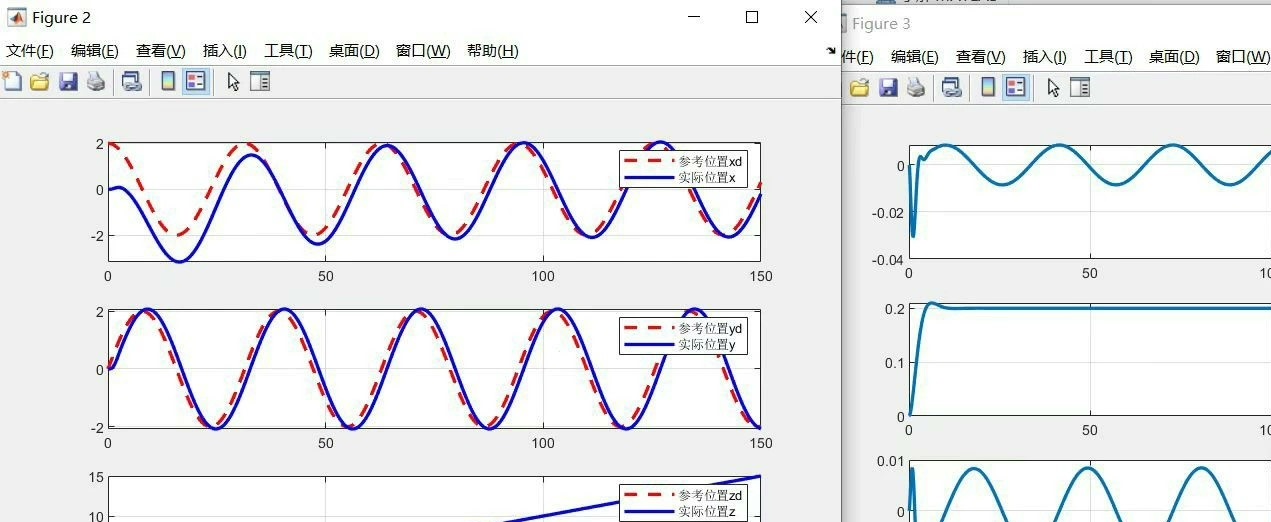Open 桌面(D) menu in Figure 2

click(x=354, y=51)
